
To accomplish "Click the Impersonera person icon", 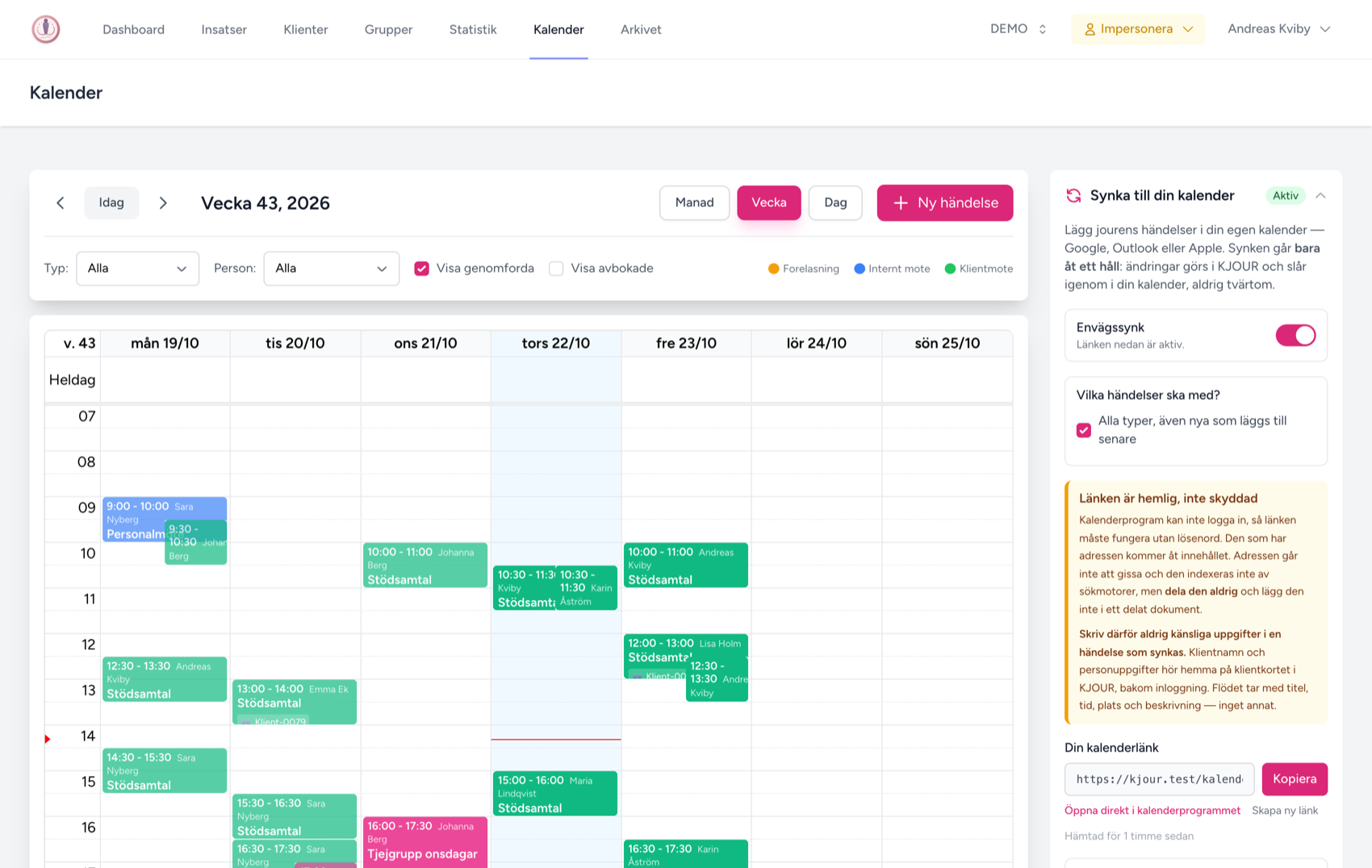I will pyautogui.click(x=1090, y=29).
